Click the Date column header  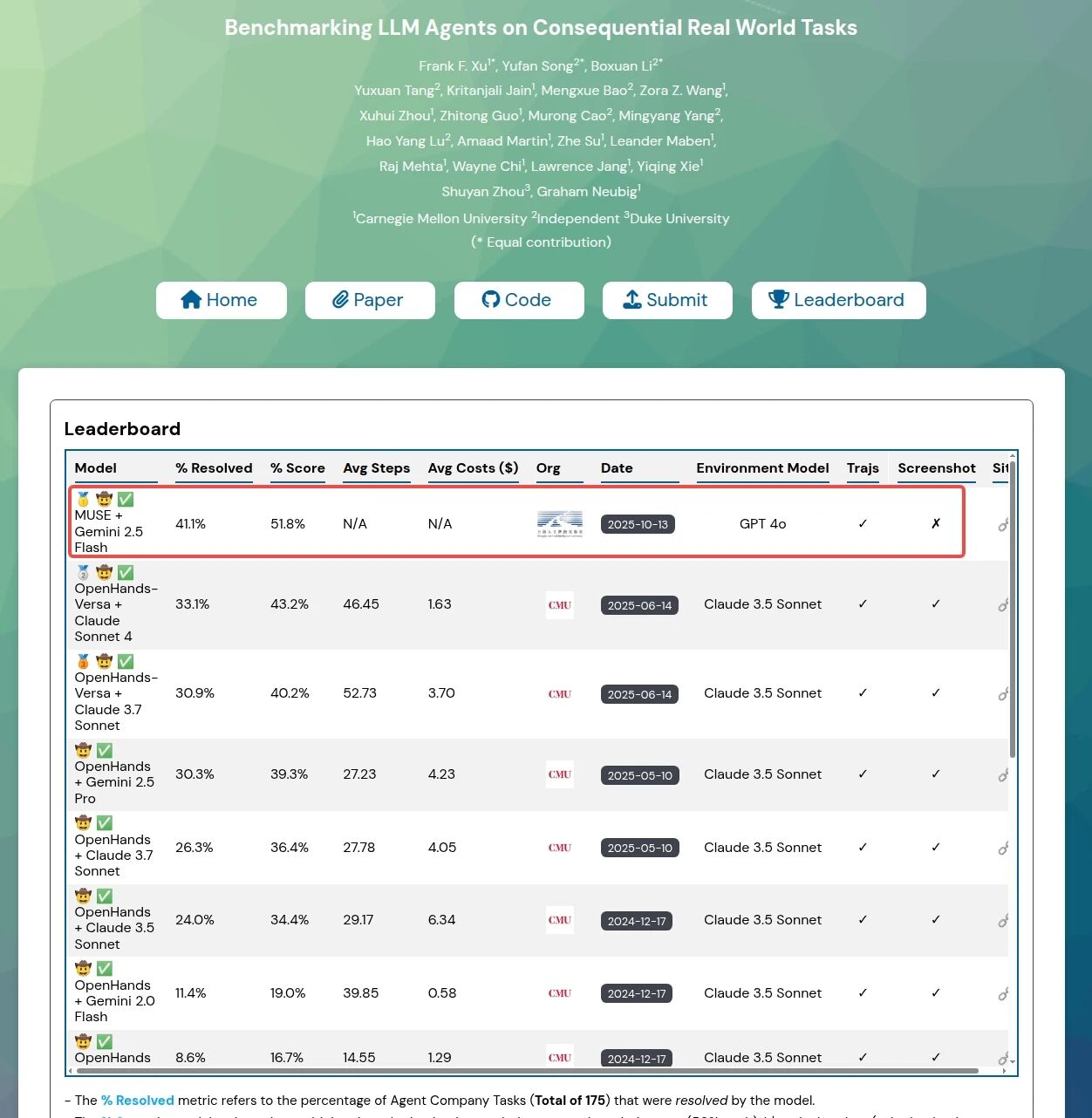[617, 468]
